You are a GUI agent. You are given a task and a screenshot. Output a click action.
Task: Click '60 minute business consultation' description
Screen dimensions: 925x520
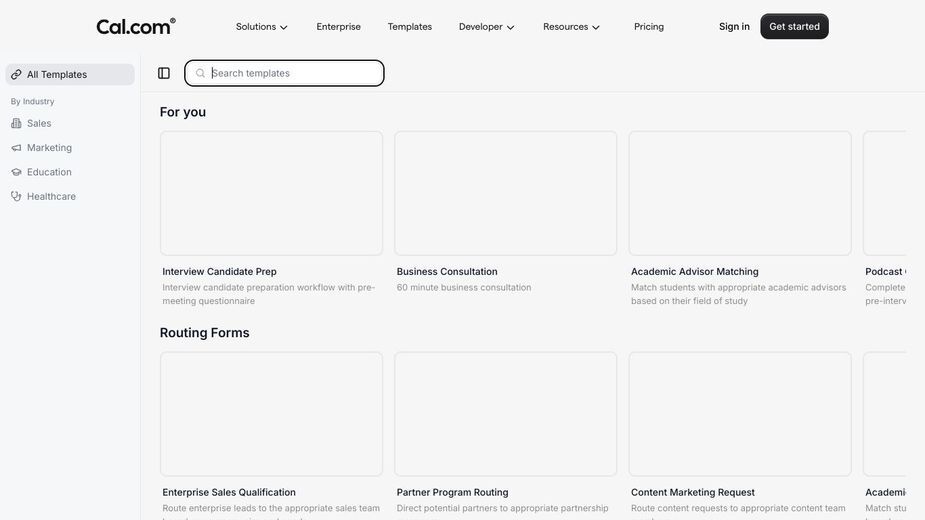[x=464, y=287]
